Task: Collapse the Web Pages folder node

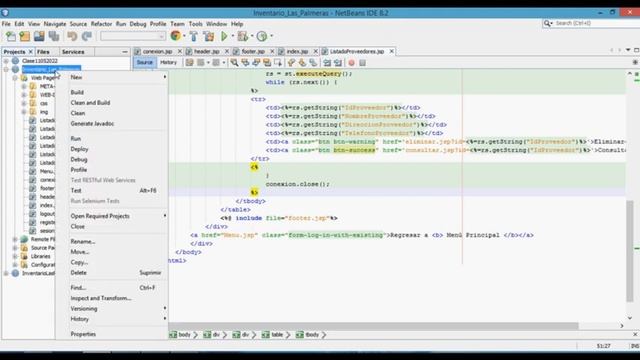Action: point(15,78)
